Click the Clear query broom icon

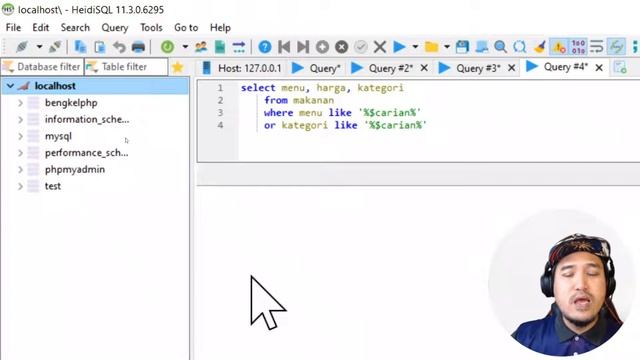(539, 47)
